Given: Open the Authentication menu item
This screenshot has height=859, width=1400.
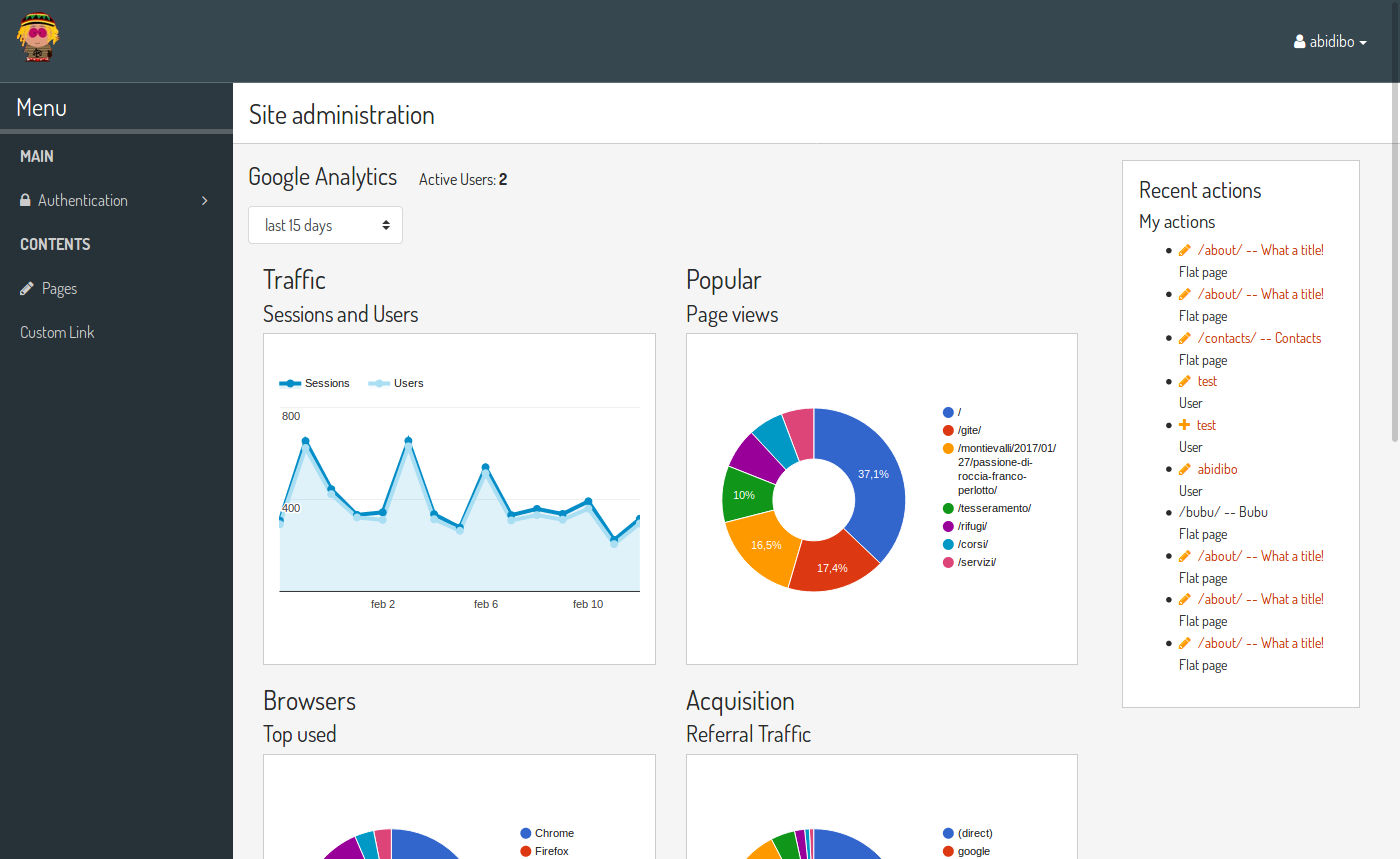Looking at the screenshot, I should [116, 200].
